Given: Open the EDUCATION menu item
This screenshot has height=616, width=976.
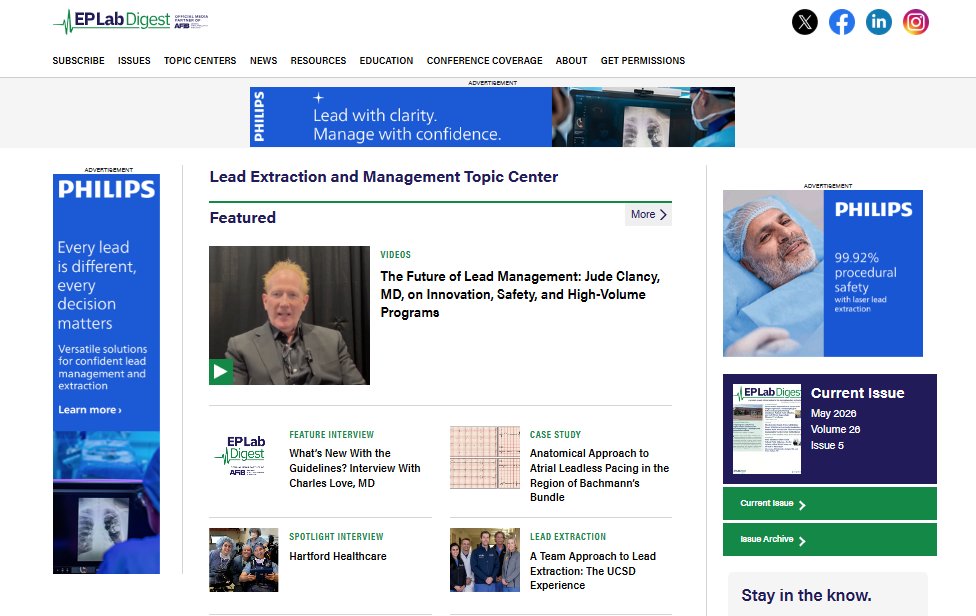Looking at the screenshot, I should (x=386, y=60).
